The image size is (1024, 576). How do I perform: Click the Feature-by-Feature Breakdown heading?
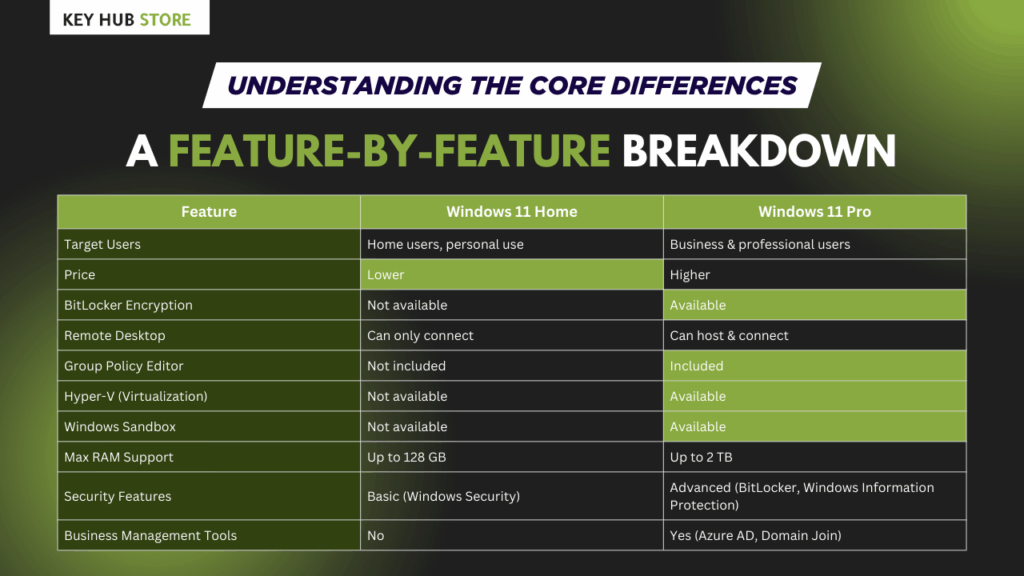[512, 150]
